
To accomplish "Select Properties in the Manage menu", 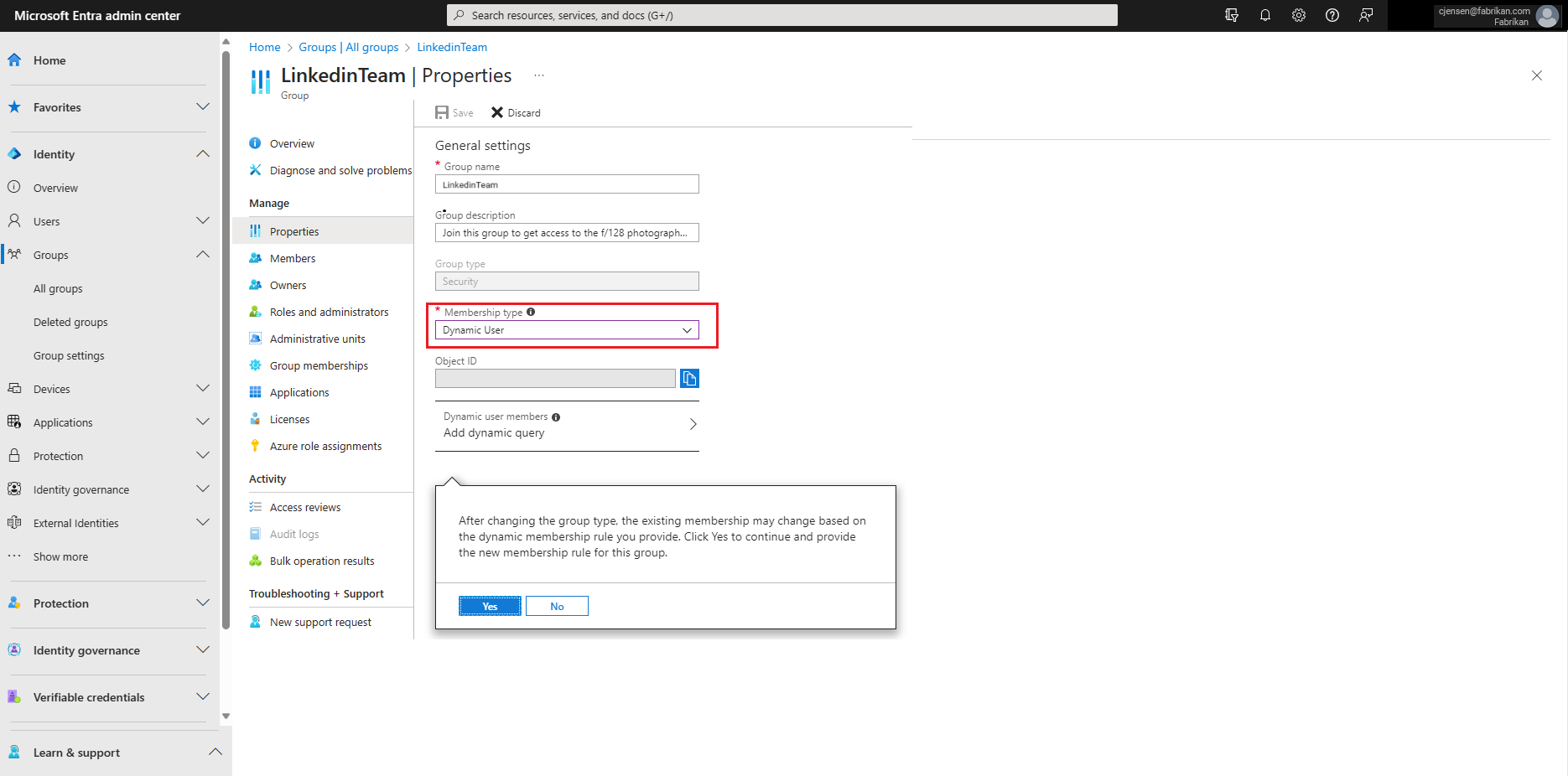I will [x=323, y=231].
